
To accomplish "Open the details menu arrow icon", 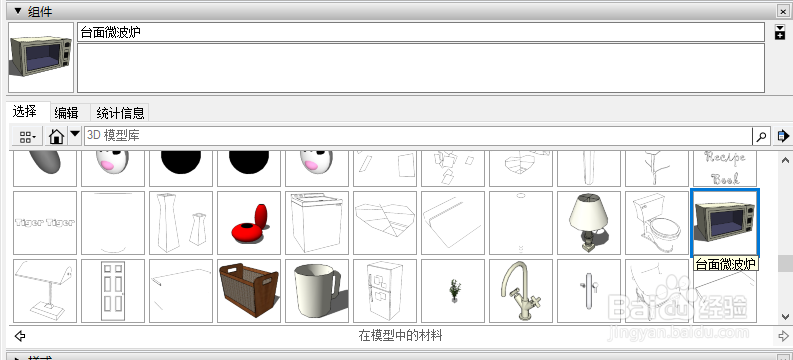I will tap(783, 136).
